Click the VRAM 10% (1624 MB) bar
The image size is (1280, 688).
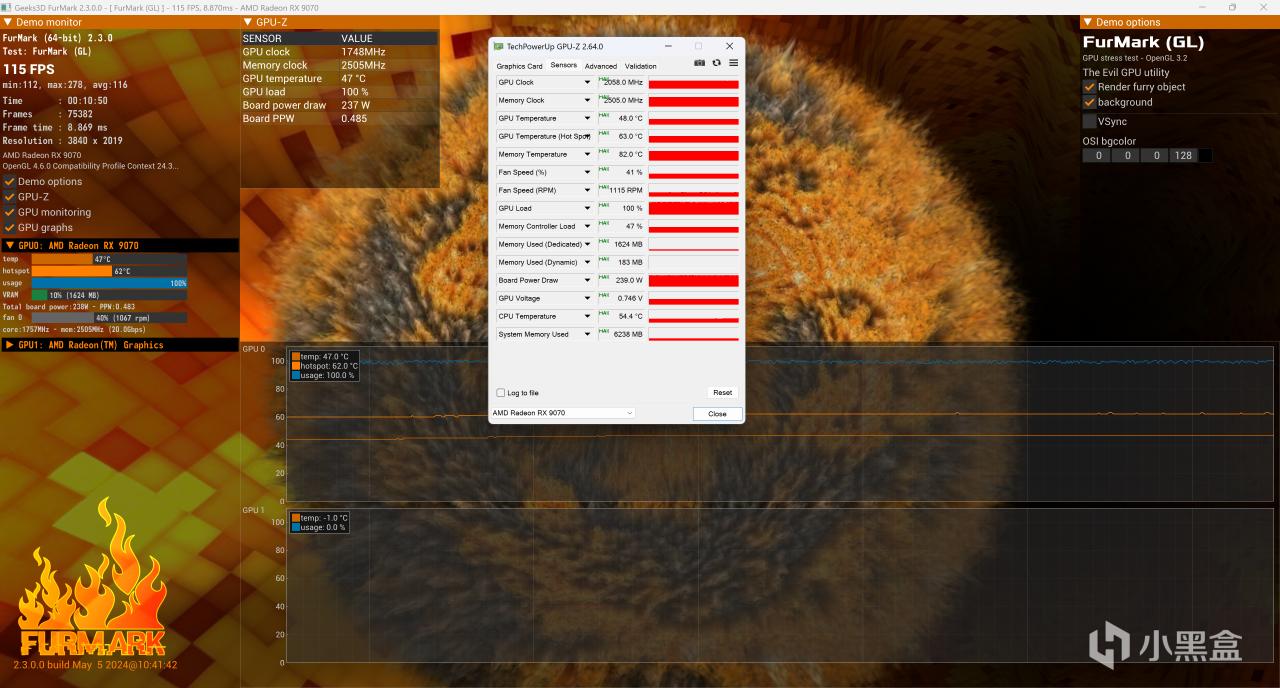[x=109, y=295]
